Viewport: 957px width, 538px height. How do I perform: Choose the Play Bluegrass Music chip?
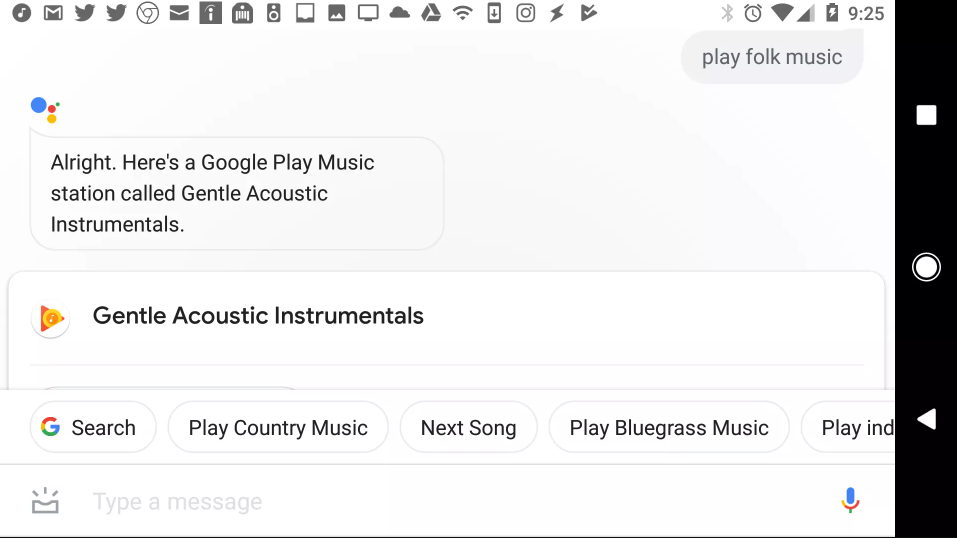pos(669,427)
